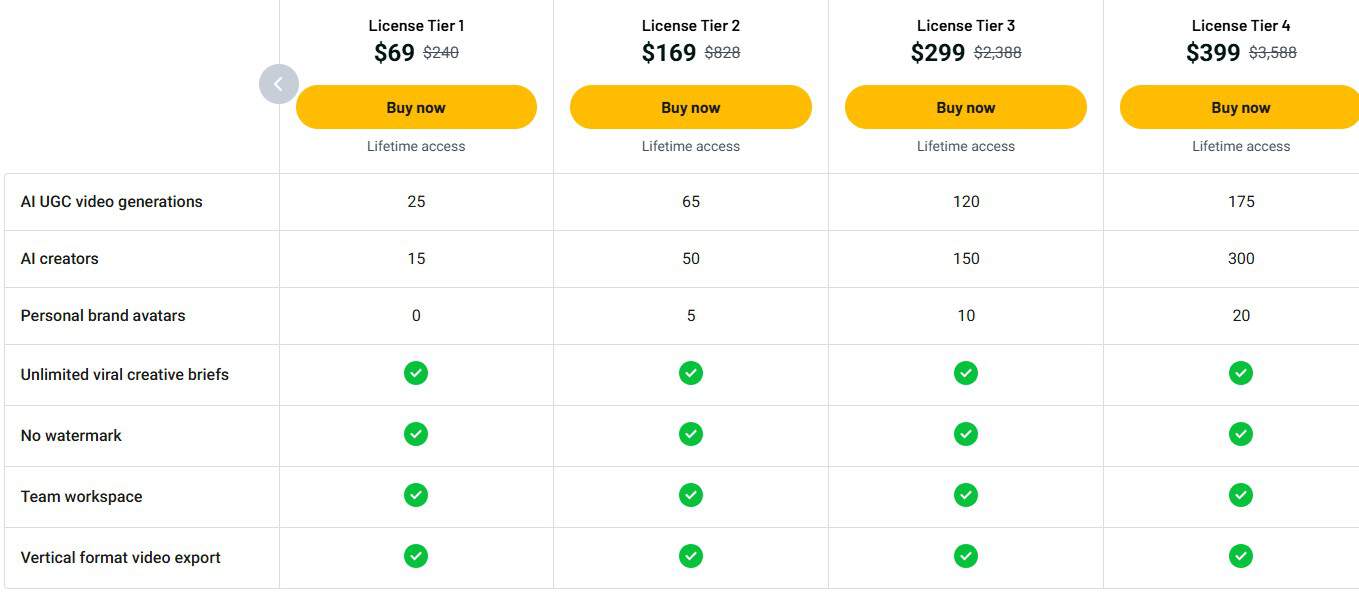This screenshot has height=594, width=1359.
Task: Click the No watermark checkmark under License Tier 1
Action: 415,434
